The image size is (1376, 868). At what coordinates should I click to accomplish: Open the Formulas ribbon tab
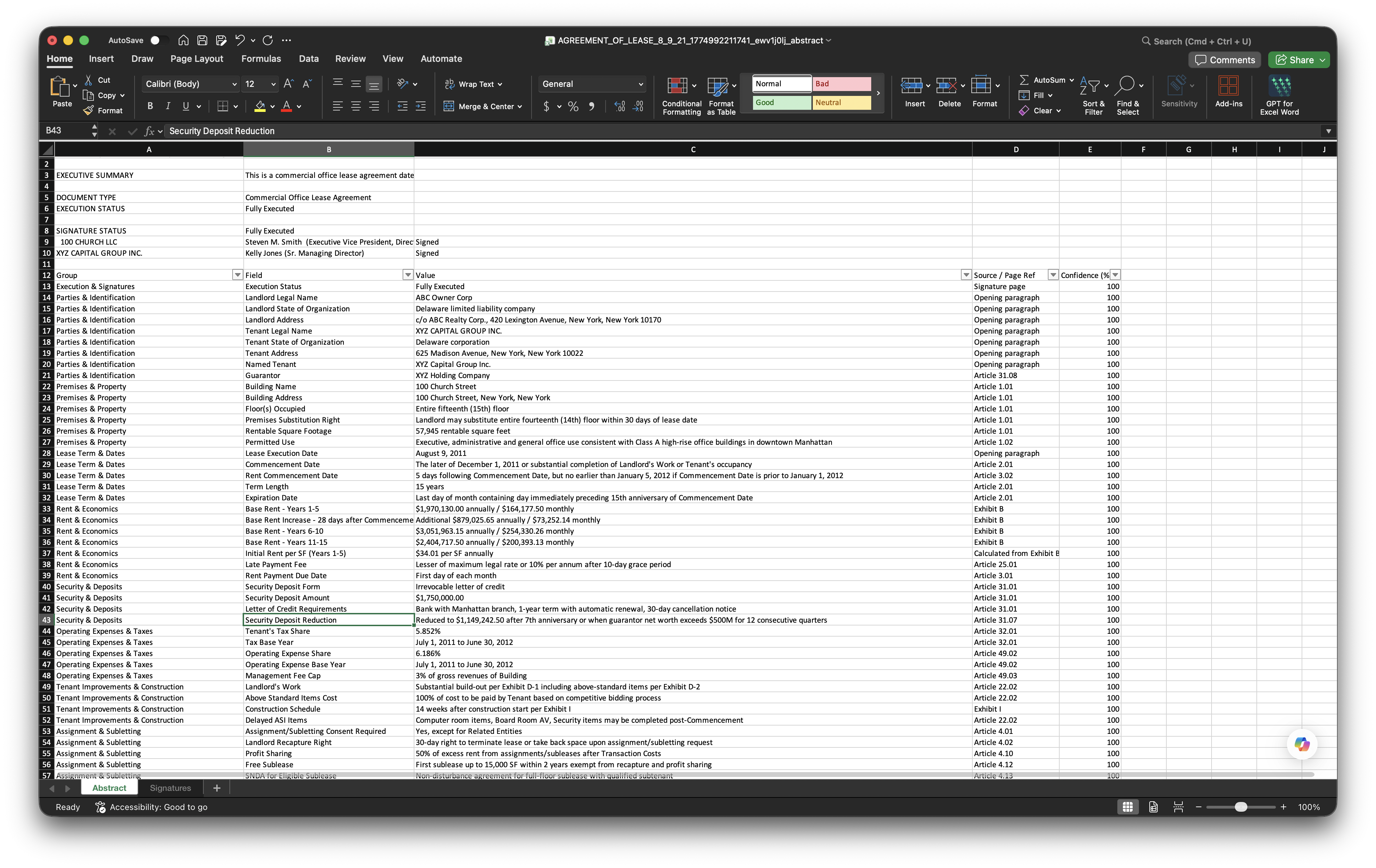click(261, 59)
